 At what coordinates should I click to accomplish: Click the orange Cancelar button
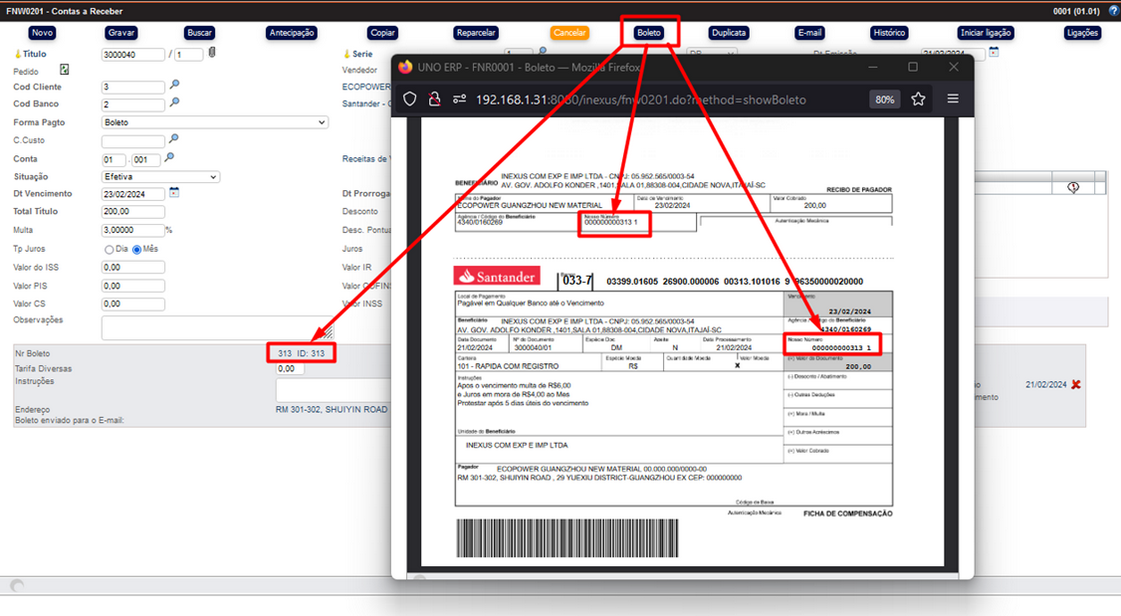click(x=569, y=33)
